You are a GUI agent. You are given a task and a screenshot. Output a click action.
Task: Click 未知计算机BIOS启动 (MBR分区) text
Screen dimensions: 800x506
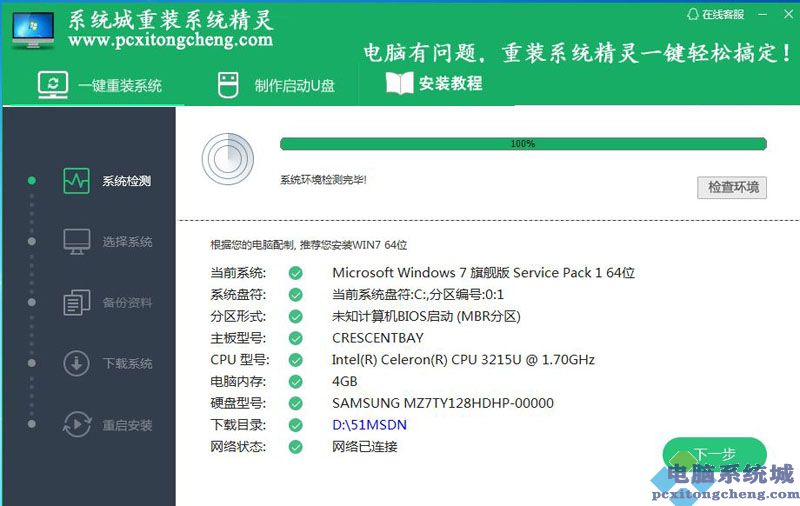coord(427,317)
